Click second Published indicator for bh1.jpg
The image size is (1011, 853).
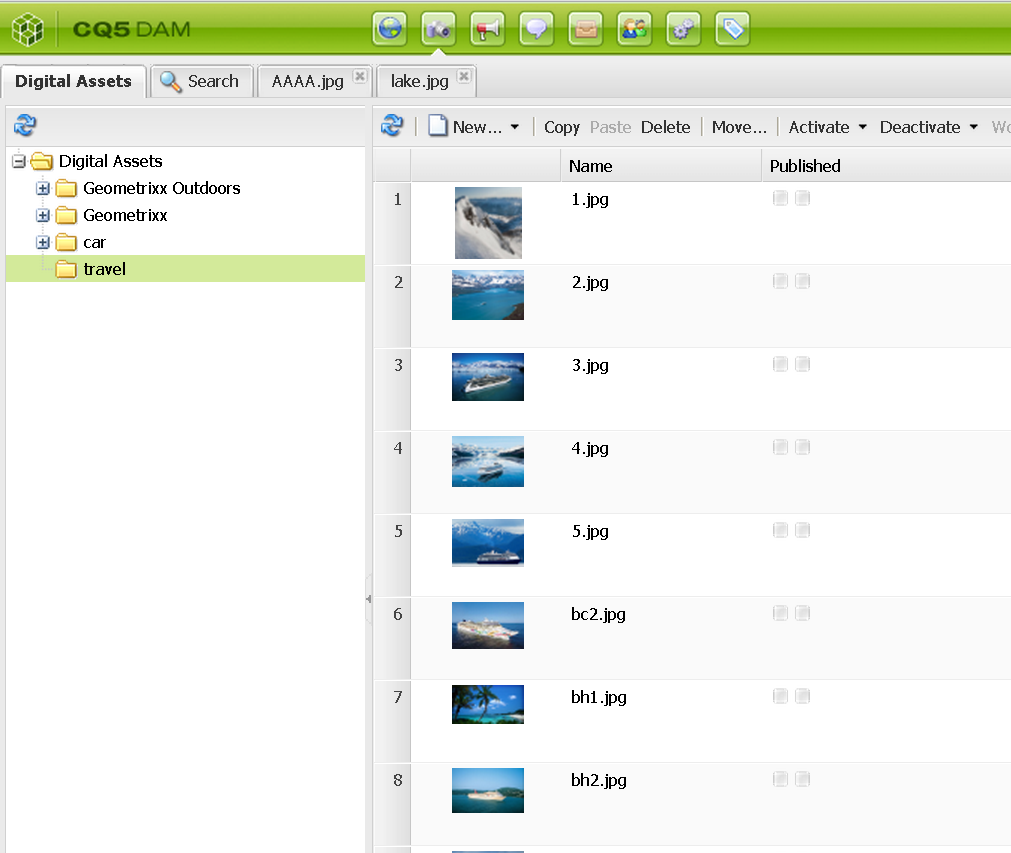[x=802, y=696]
